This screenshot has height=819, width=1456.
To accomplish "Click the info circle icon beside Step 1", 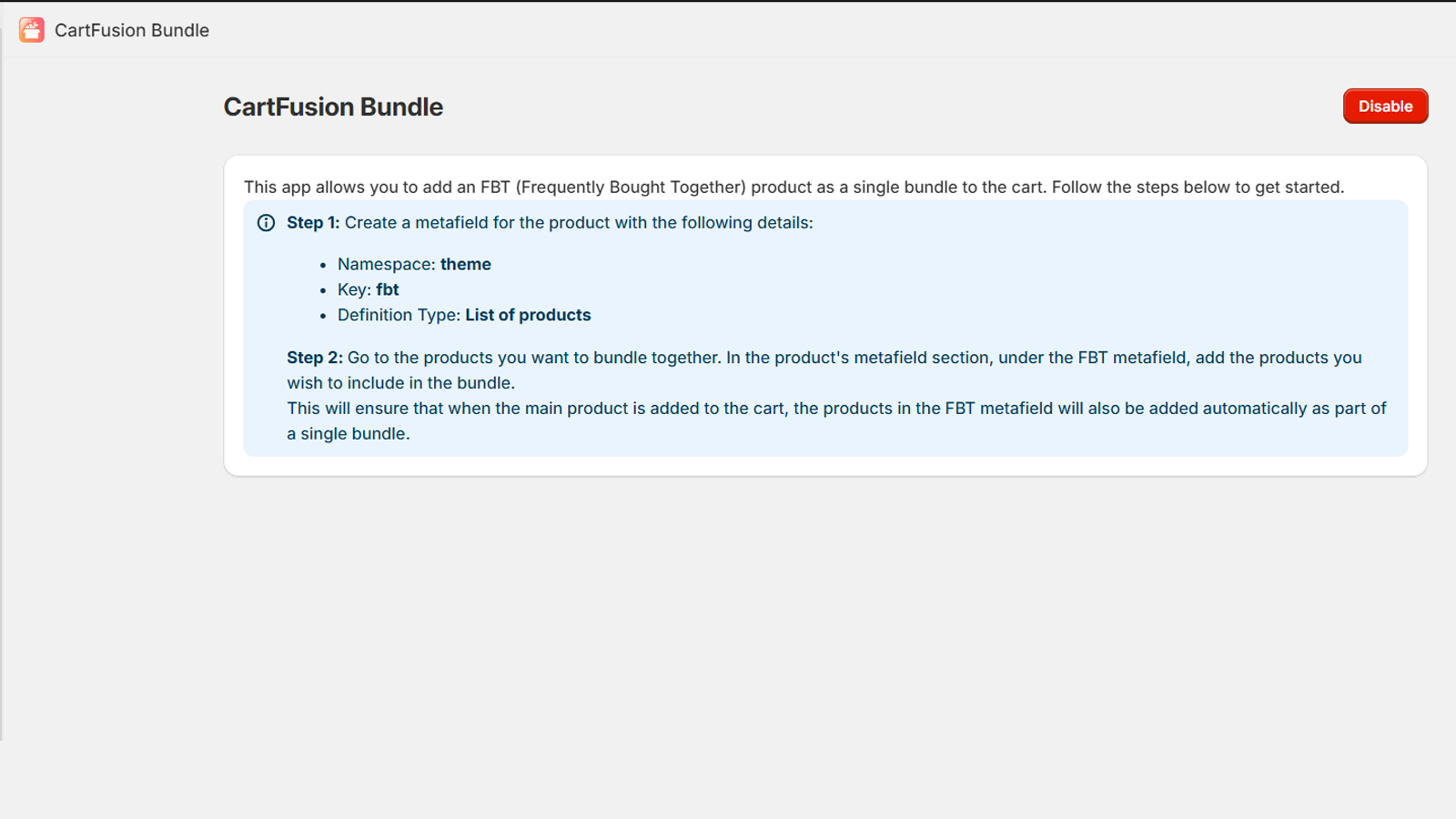I will pos(266,223).
